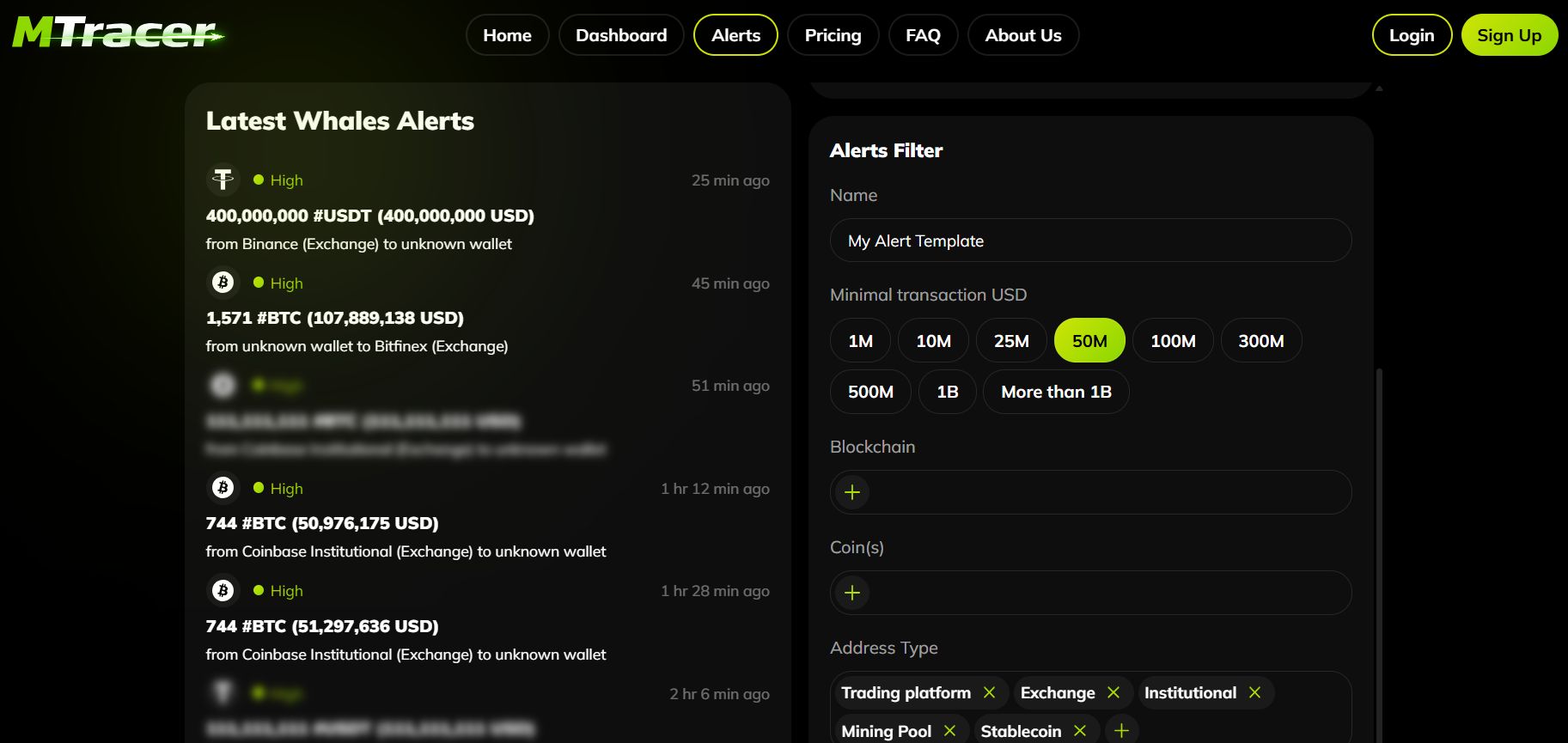Pick More than 1B option
The width and height of the screenshot is (1568, 743).
tap(1056, 392)
